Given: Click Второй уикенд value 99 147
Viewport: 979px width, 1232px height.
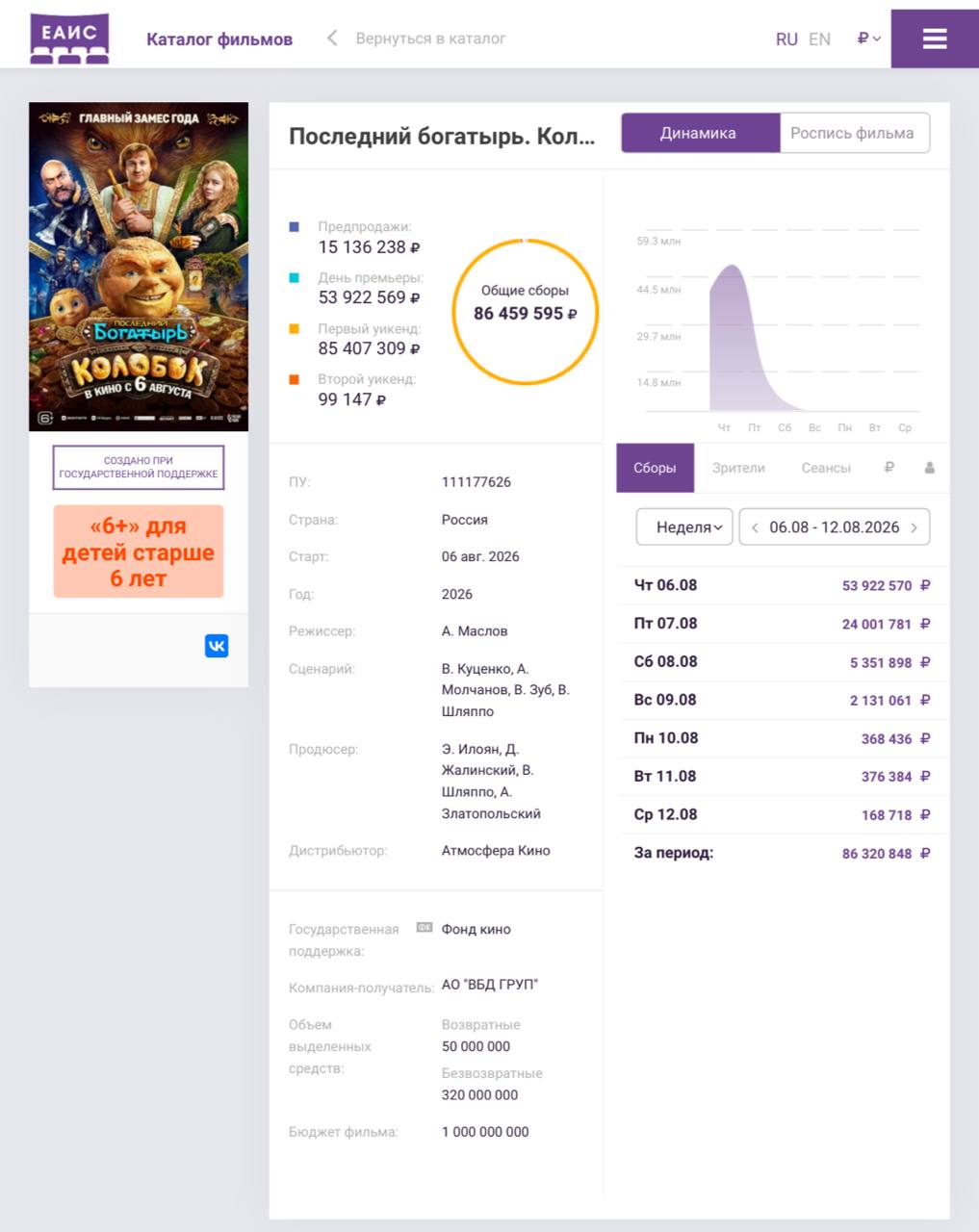Looking at the screenshot, I should [x=351, y=399].
